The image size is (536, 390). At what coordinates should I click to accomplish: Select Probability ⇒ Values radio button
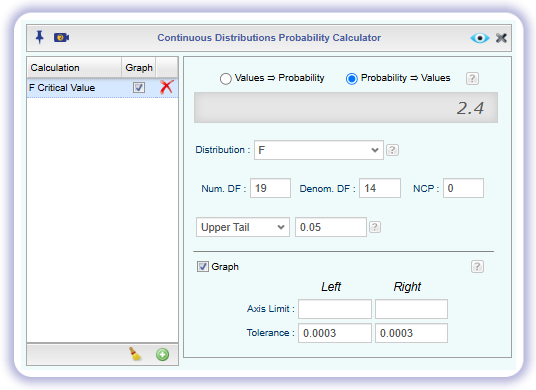click(351, 79)
